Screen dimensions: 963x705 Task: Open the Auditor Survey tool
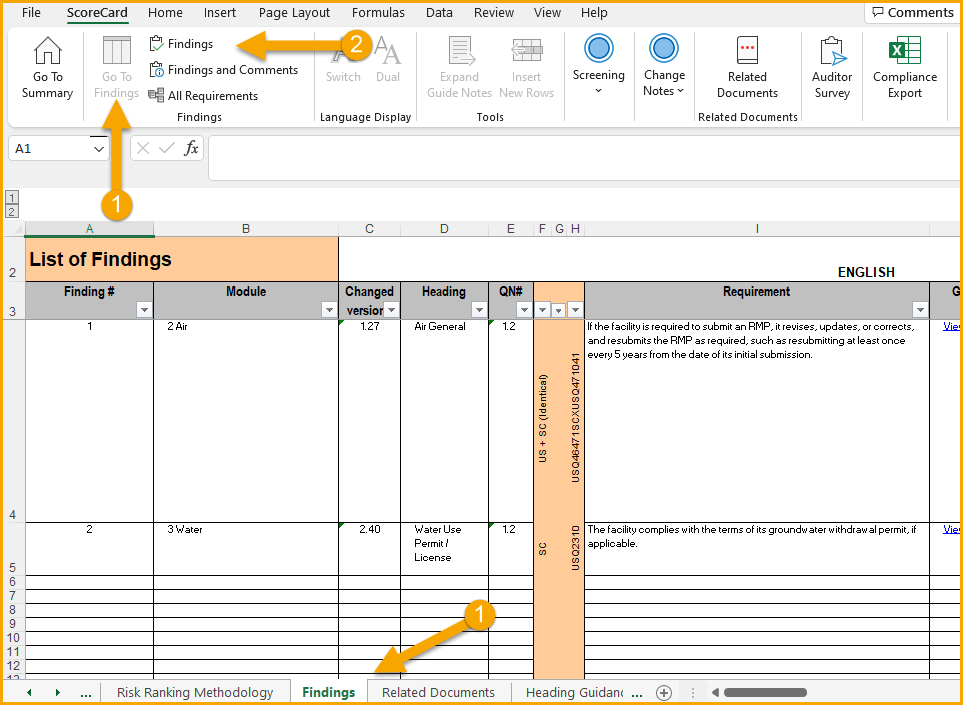click(x=831, y=66)
